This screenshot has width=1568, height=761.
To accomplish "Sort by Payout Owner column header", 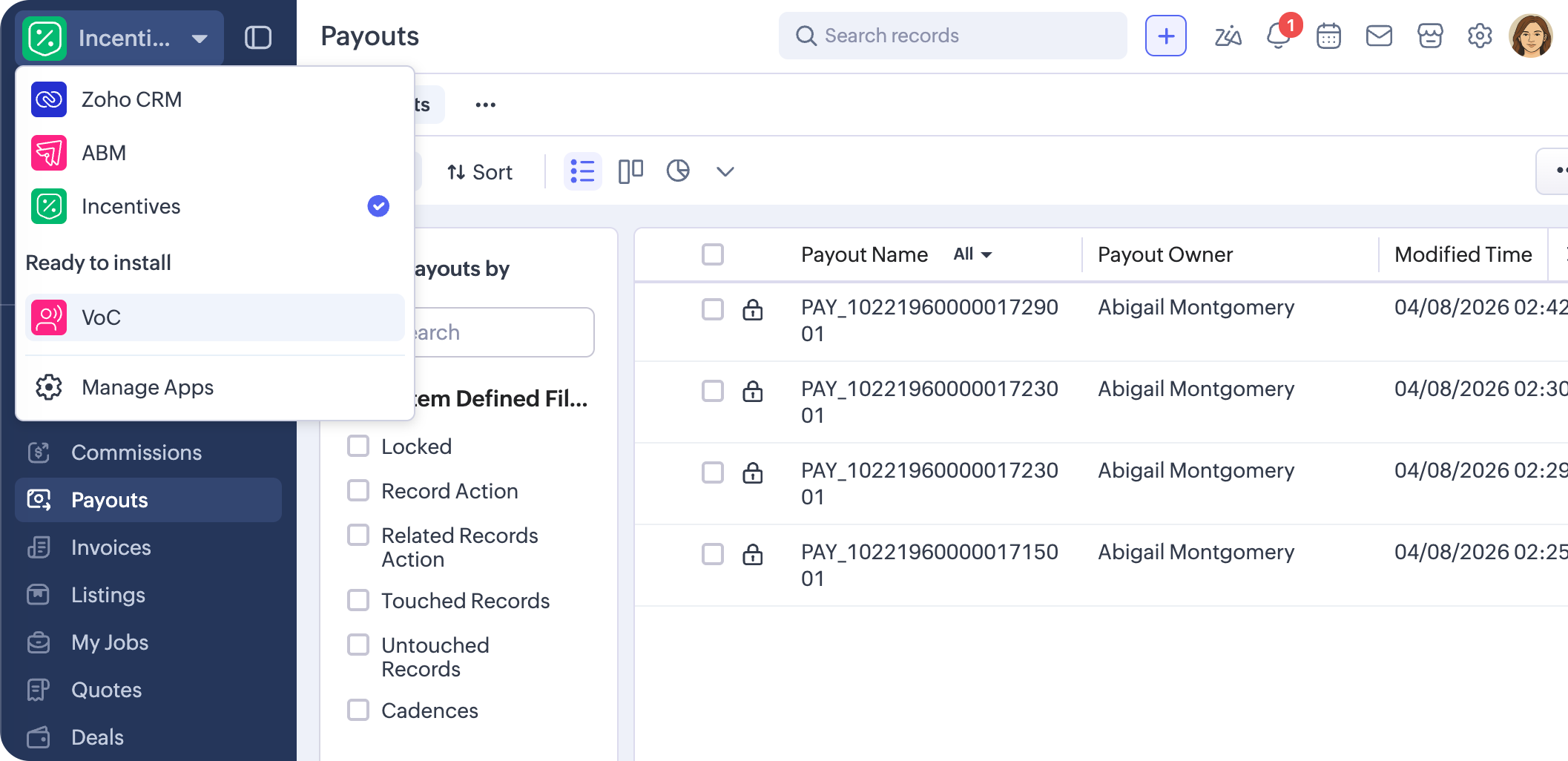I will (1165, 254).
